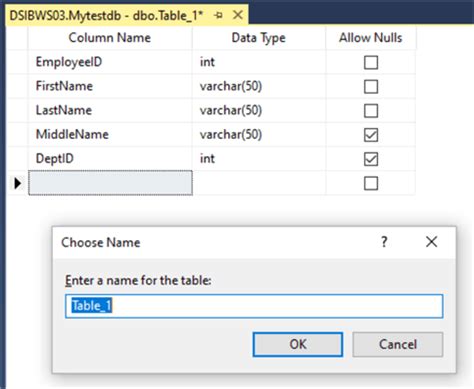The height and width of the screenshot is (389, 474).
Task: Pin the dbo.Table_1 document tab
Action: (x=219, y=15)
